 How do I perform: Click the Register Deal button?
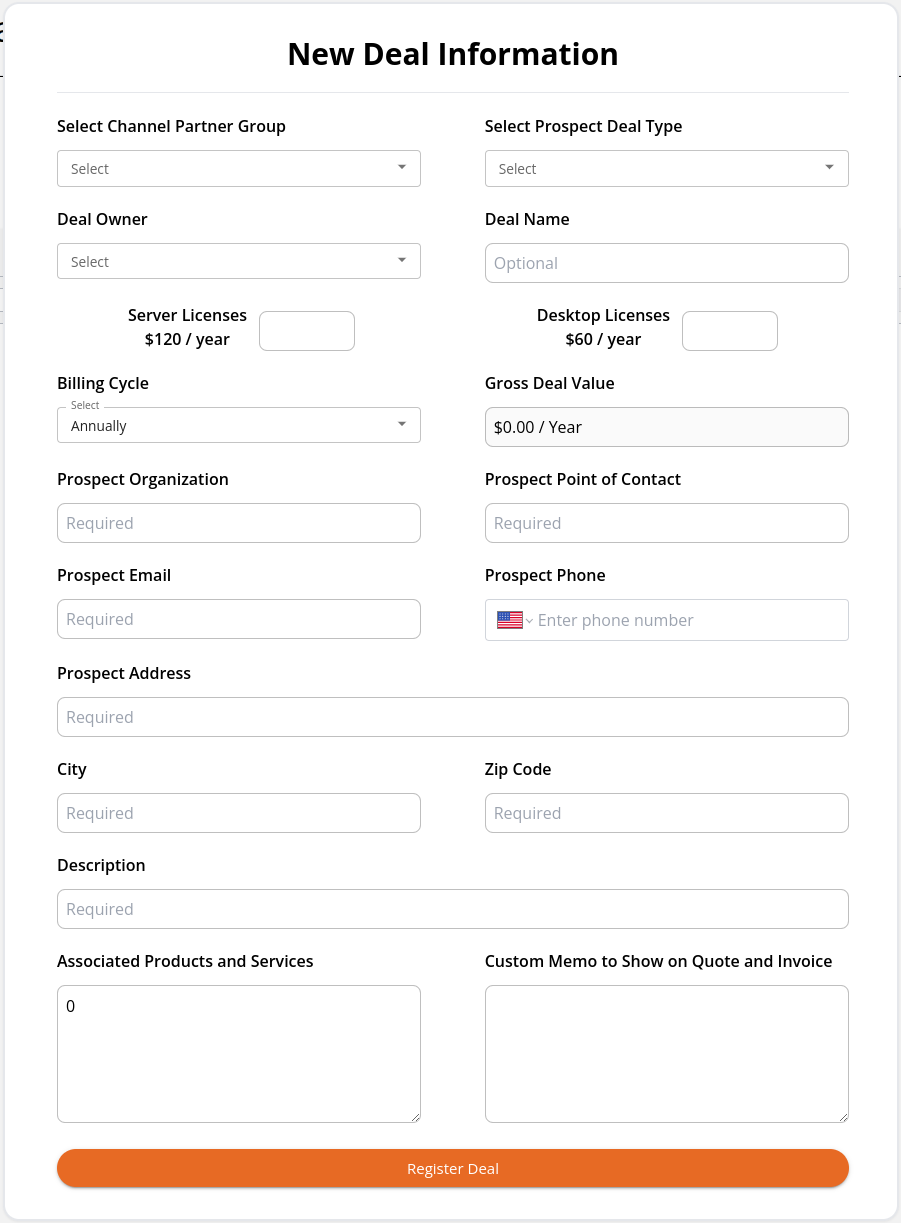coord(453,1168)
